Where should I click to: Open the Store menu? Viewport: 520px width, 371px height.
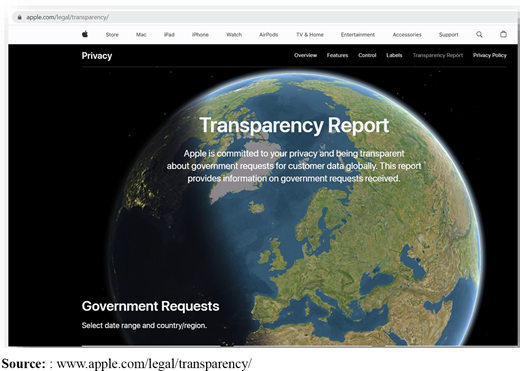click(x=112, y=35)
